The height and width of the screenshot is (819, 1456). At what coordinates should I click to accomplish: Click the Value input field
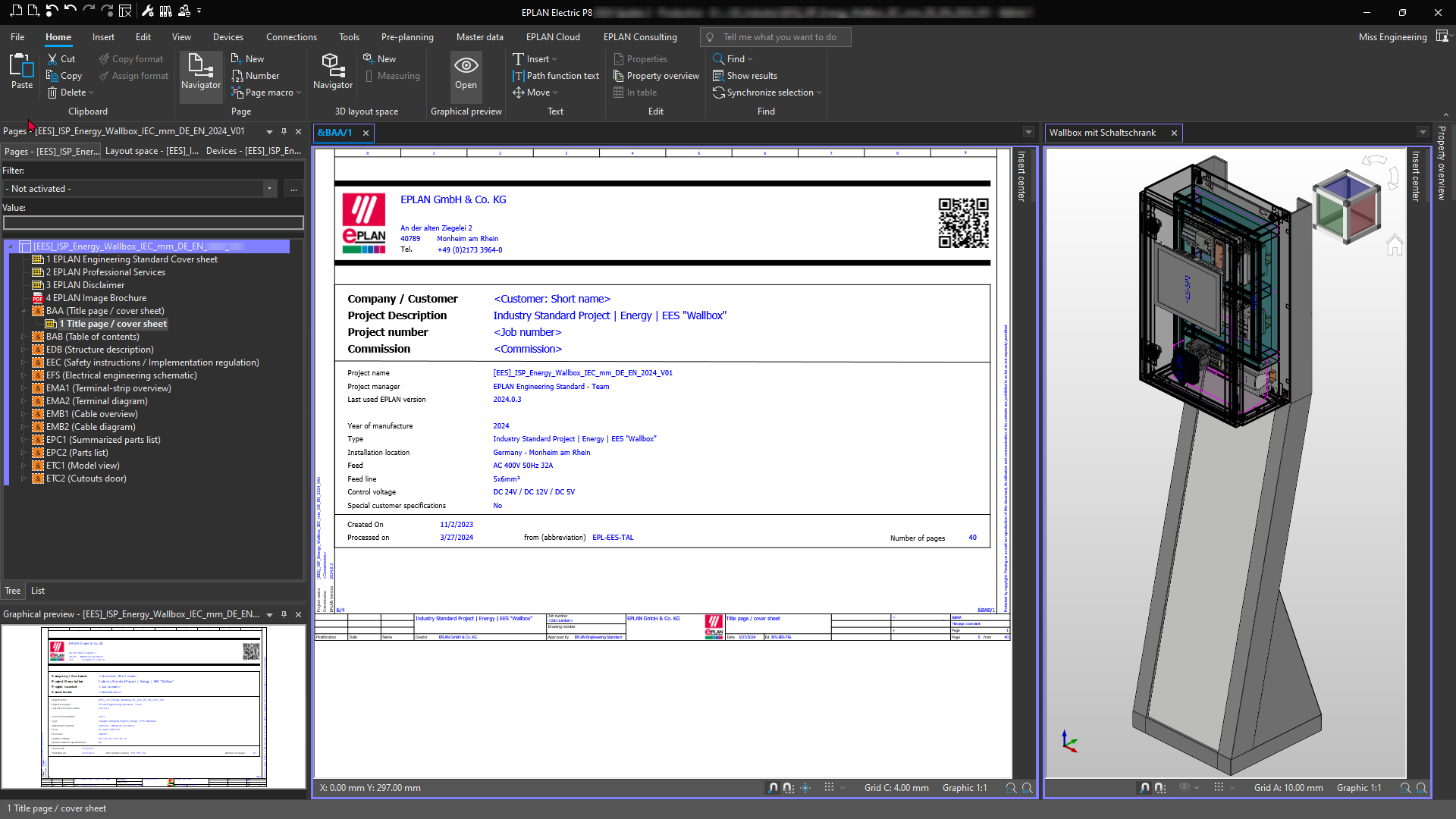tap(153, 223)
